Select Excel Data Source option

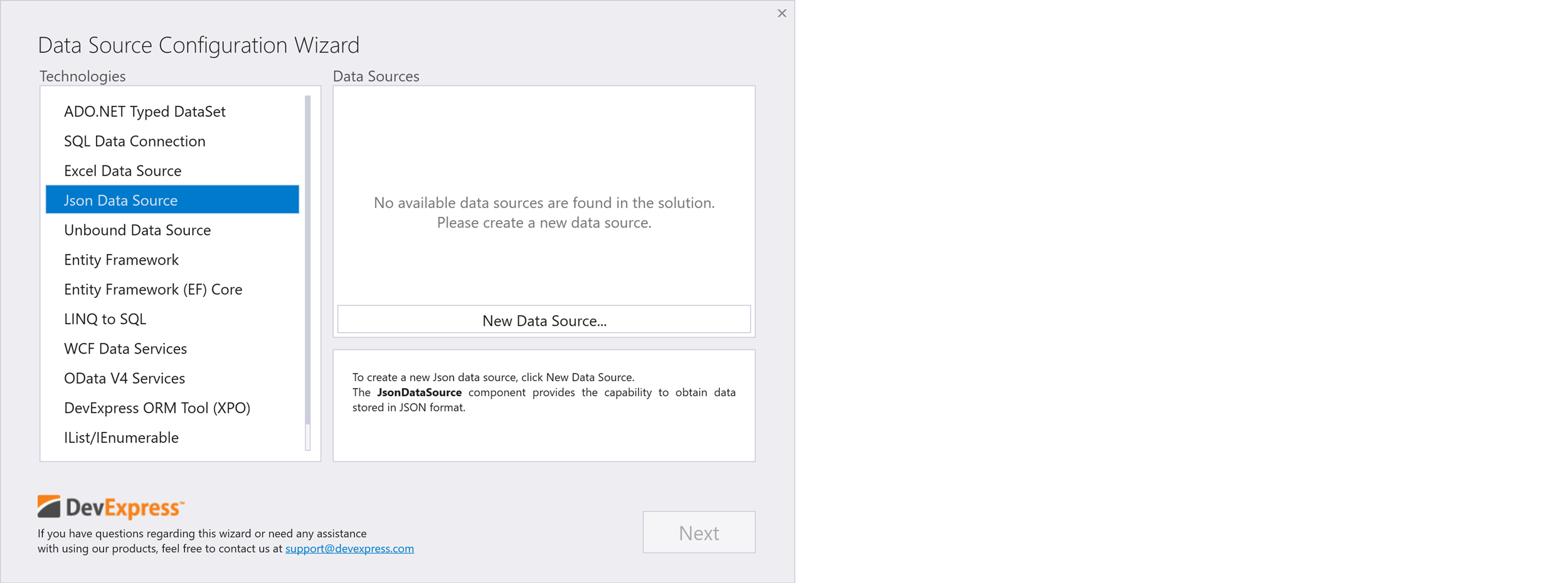(x=172, y=170)
